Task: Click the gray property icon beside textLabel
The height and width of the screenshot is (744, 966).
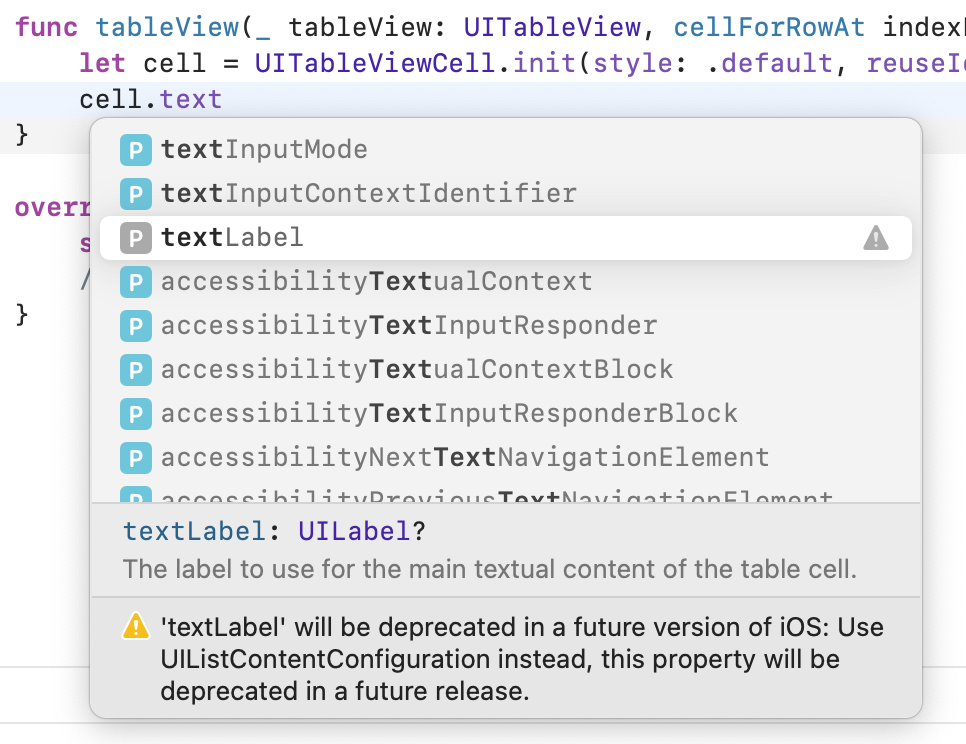Action: (136, 238)
